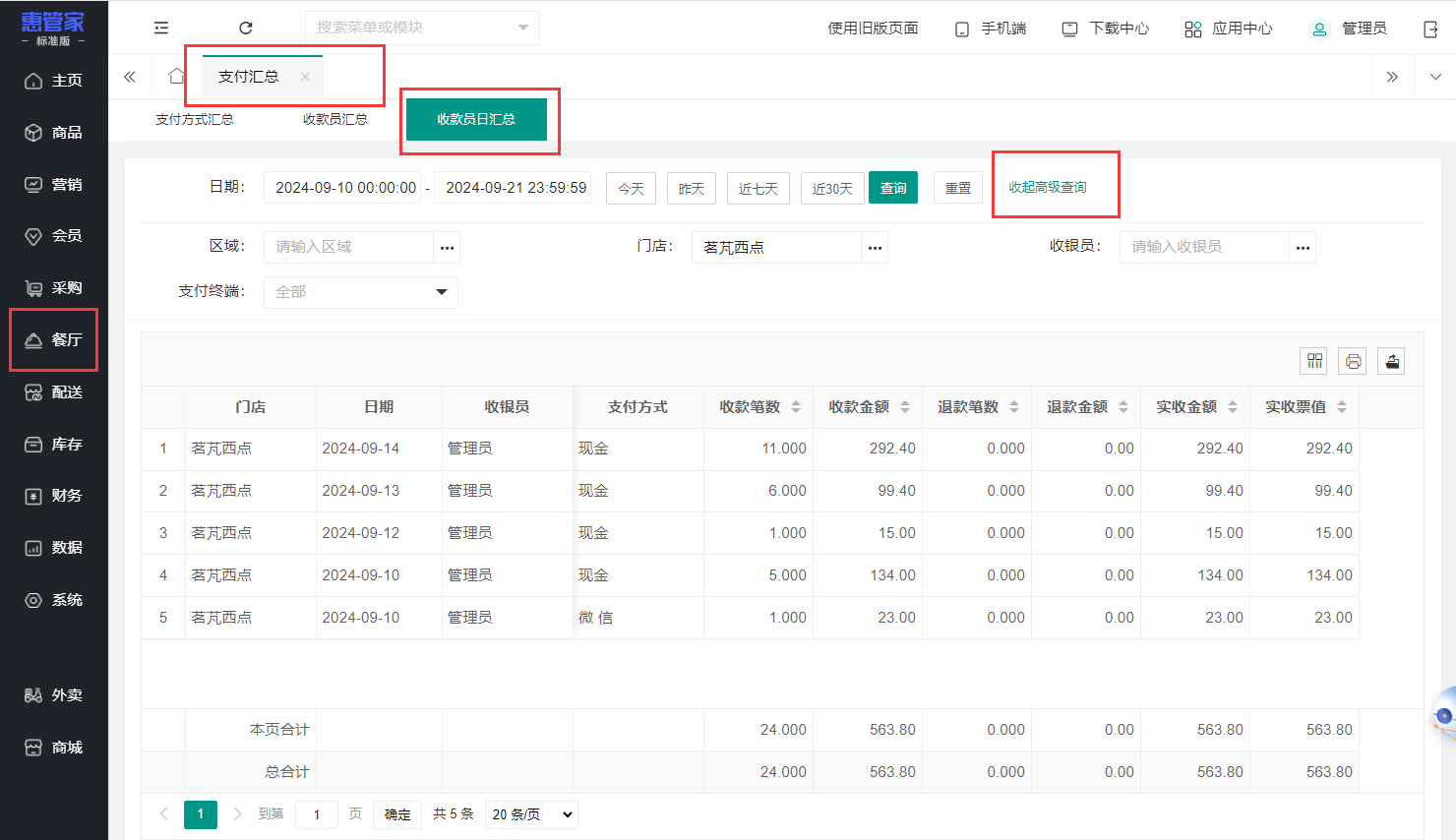This screenshot has width=1456, height=840.
Task: Open 采购 sidebar menu
Action: [x=54, y=288]
